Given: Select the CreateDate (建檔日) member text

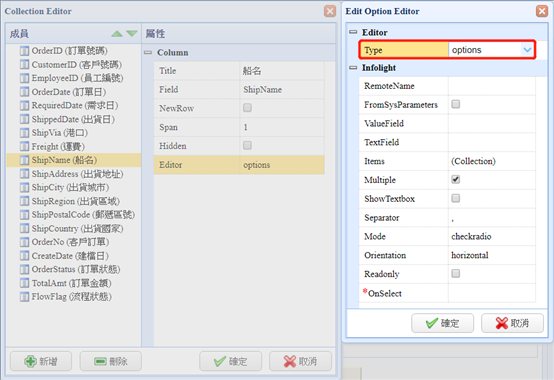Looking at the screenshot, I should (70, 256).
